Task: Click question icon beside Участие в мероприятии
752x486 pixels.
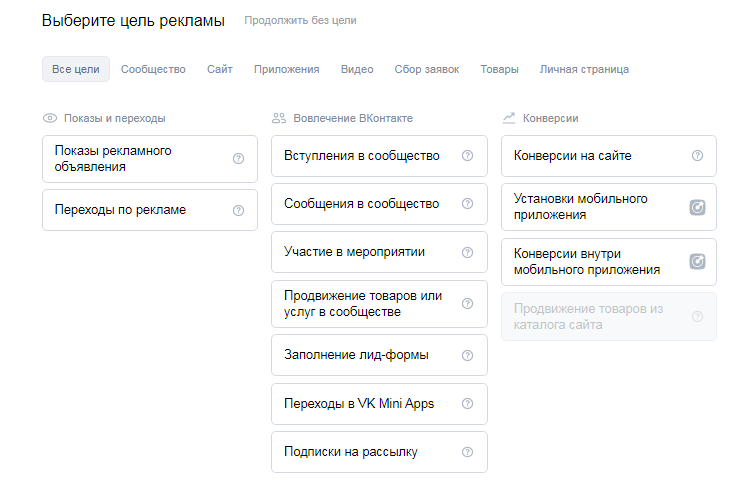Action: [x=467, y=252]
